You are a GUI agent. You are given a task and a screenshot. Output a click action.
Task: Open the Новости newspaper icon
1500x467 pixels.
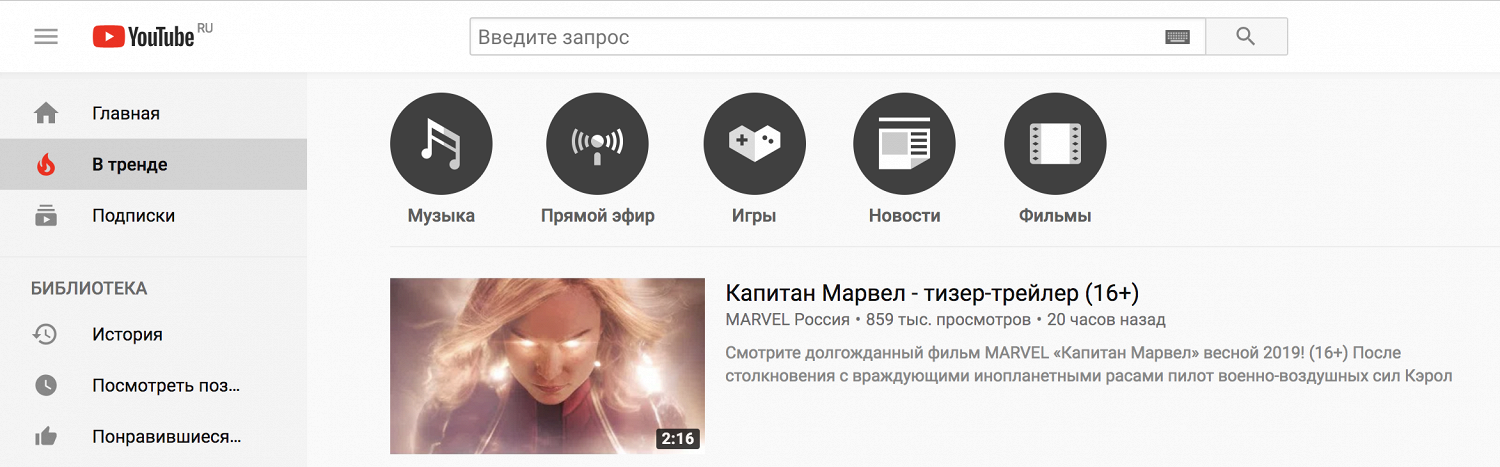click(904, 145)
